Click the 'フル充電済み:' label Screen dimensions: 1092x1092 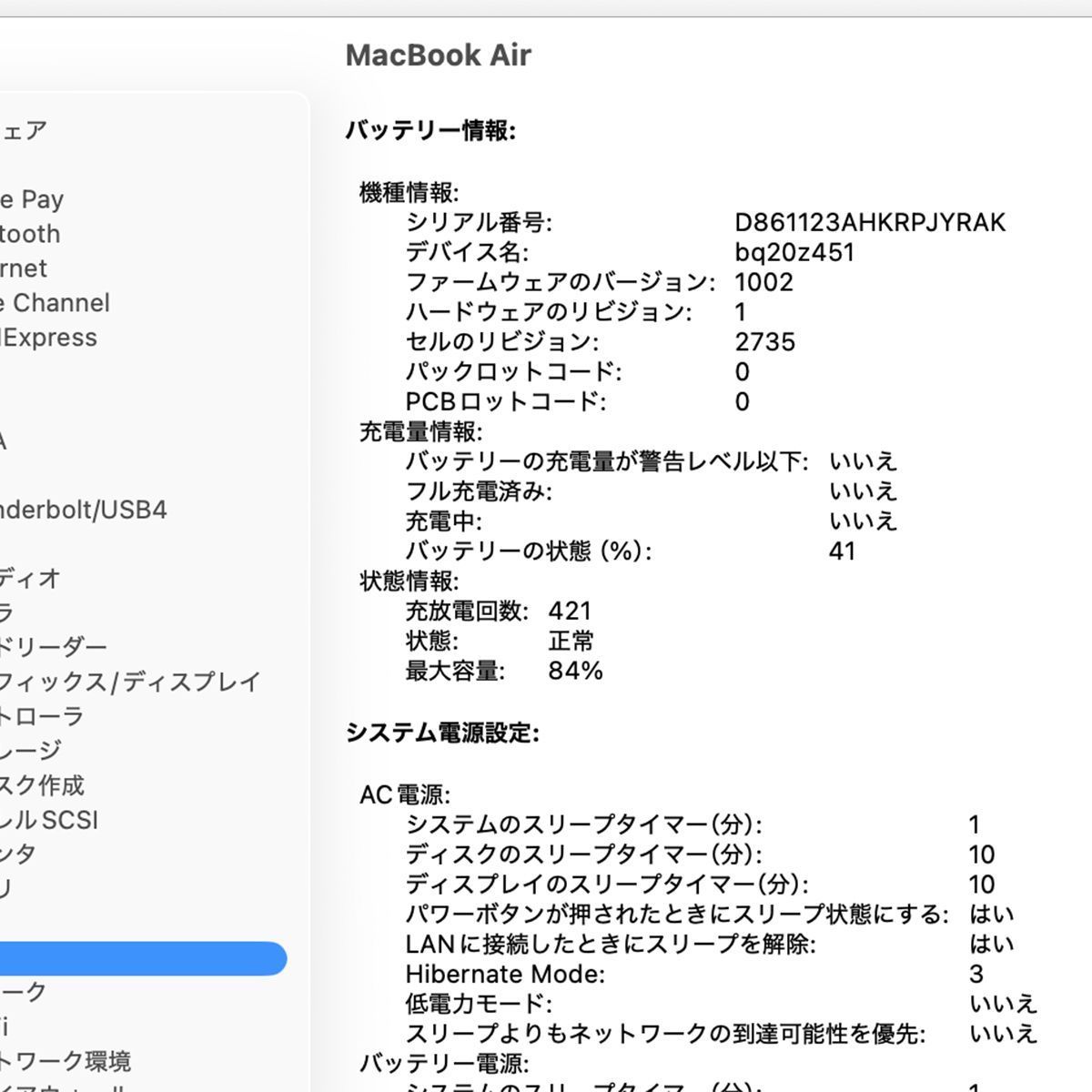tap(479, 491)
